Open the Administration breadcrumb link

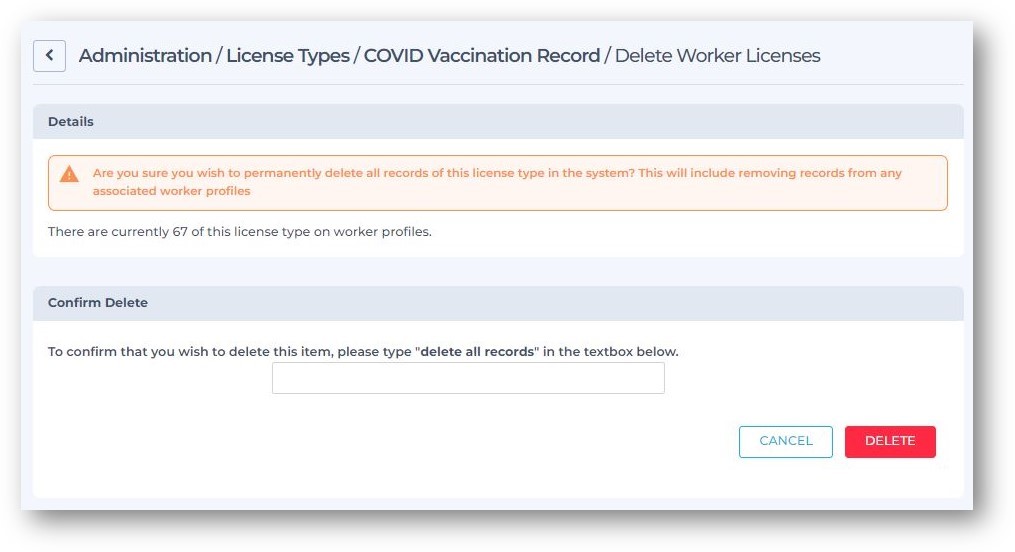click(x=146, y=56)
